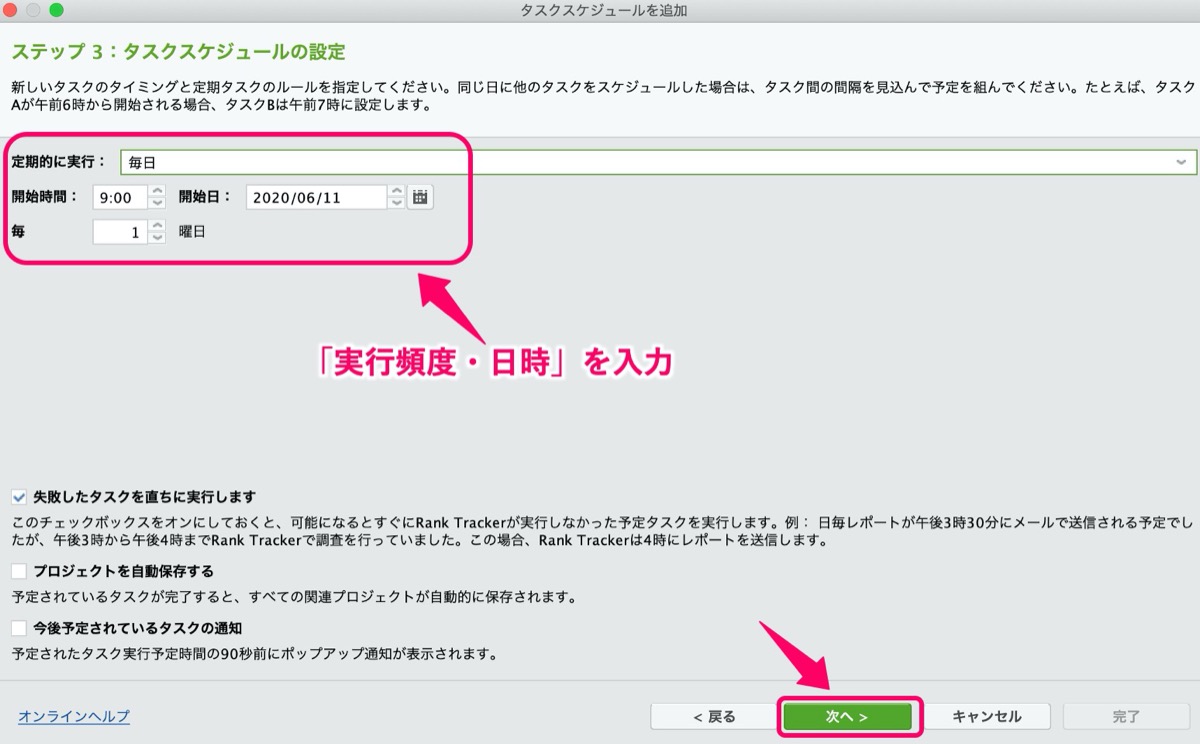Uncheck 失敗したタスクを直ちに実行します checkbox
This screenshot has width=1200, height=744.
tap(19, 496)
